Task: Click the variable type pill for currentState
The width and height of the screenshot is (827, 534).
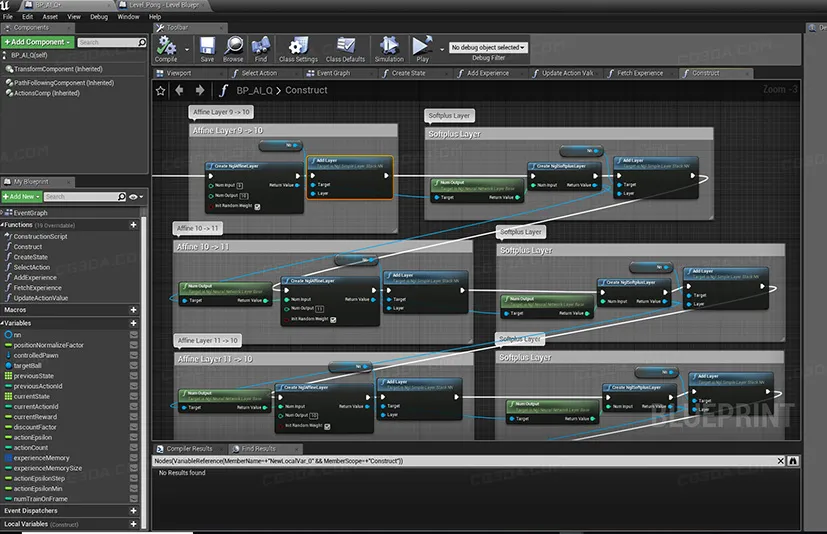Action: pyautogui.click(x=8, y=396)
